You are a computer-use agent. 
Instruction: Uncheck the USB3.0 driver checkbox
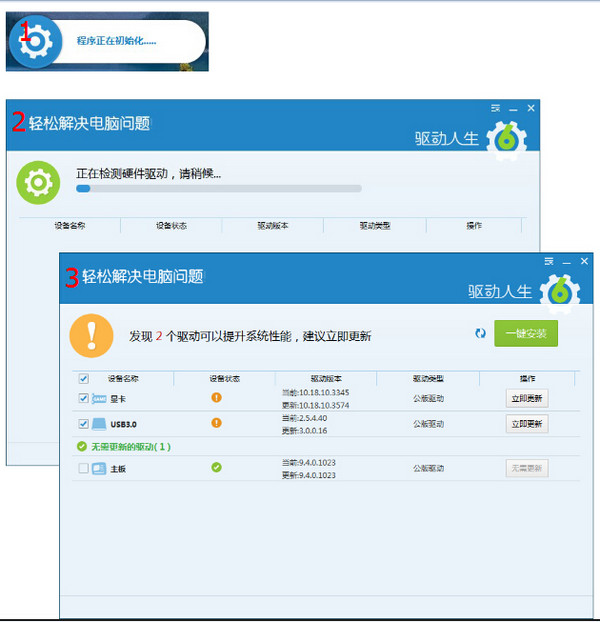point(83,424)
